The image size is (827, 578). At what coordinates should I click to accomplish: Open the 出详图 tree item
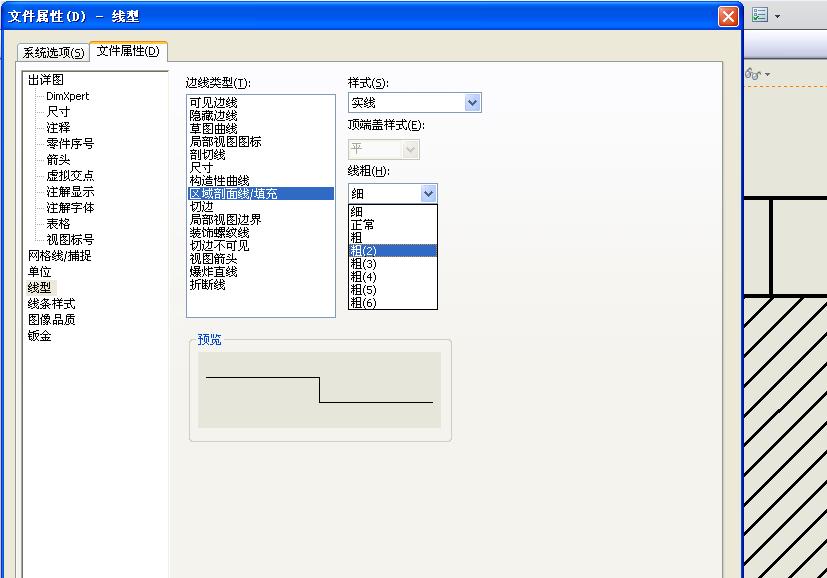pyautogui.click(x=46, y=80)
